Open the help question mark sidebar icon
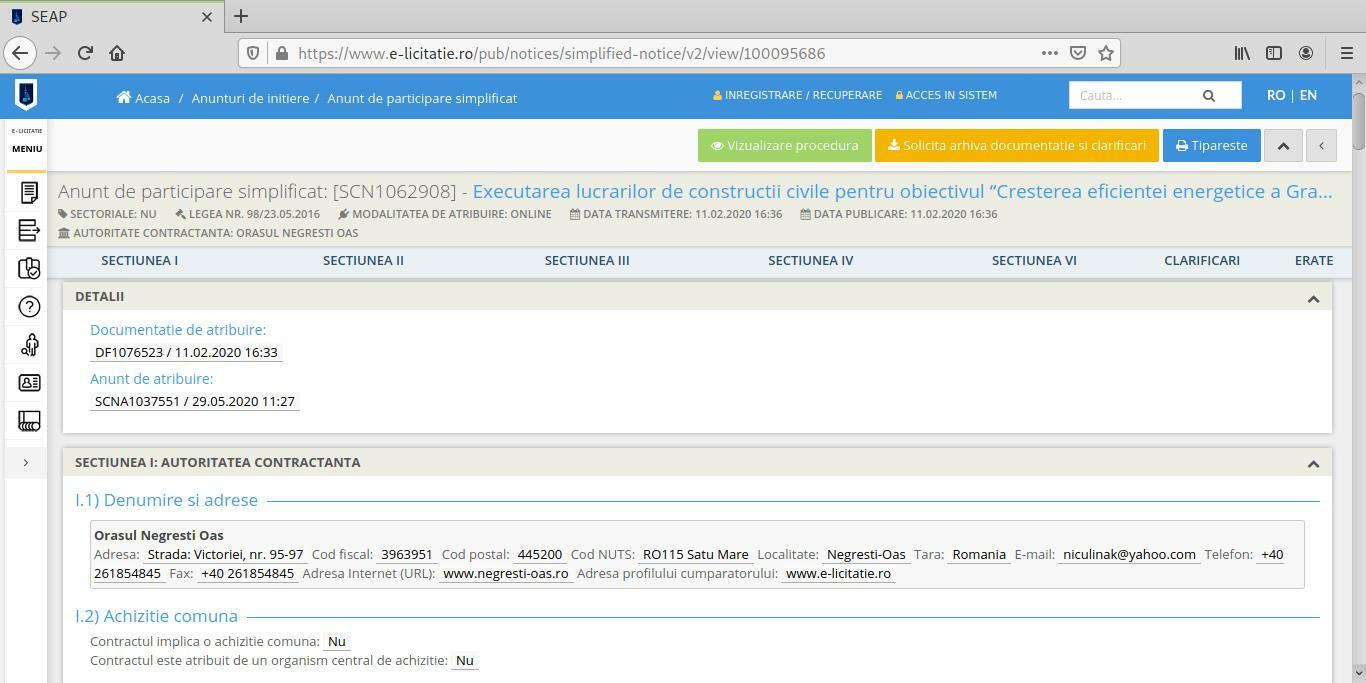This screenshot has height=683, width=1366. pyautogui.click(x=29, y=307)
